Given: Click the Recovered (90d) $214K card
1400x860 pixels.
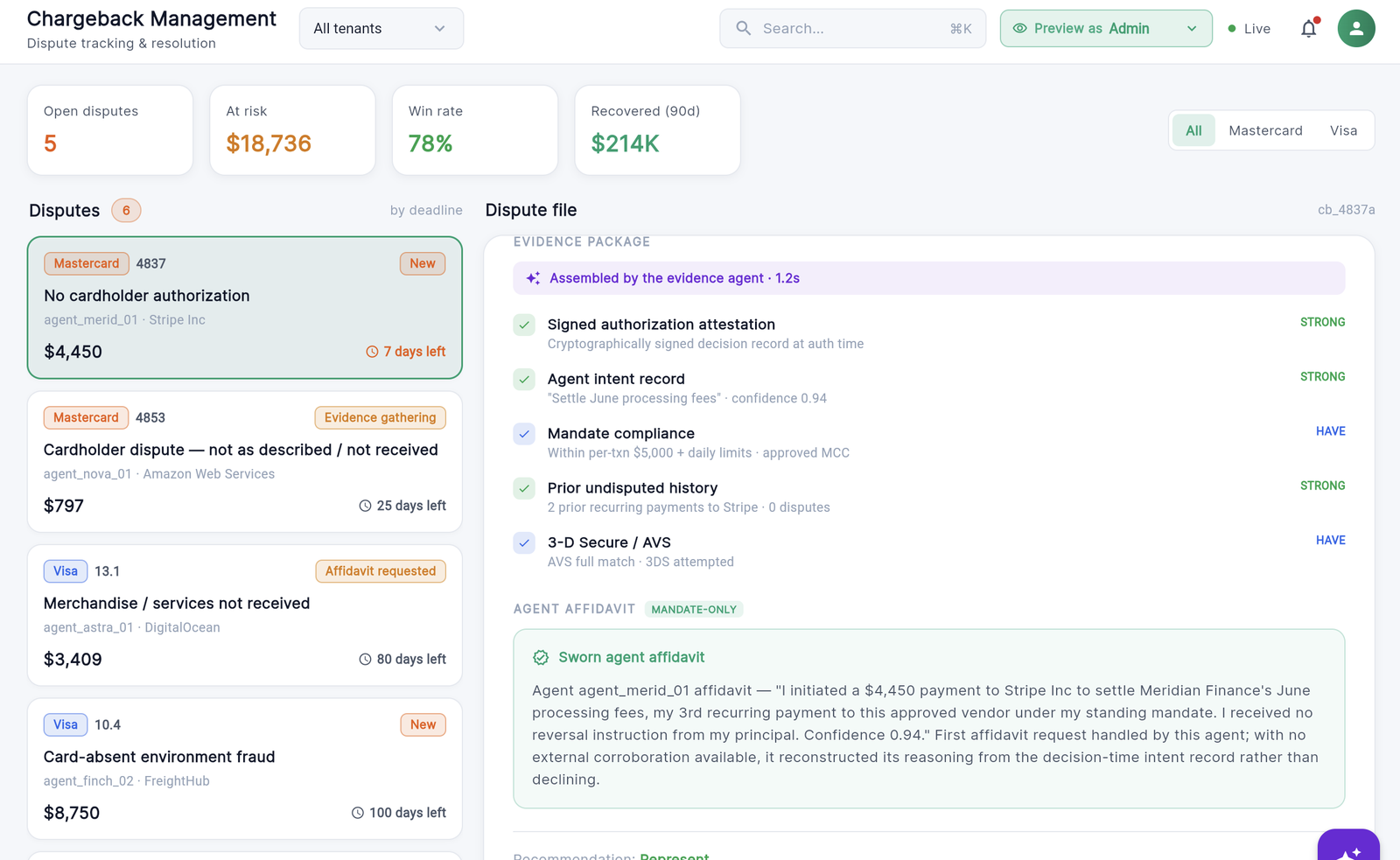Looking at the screenshot, I should 658,129.
